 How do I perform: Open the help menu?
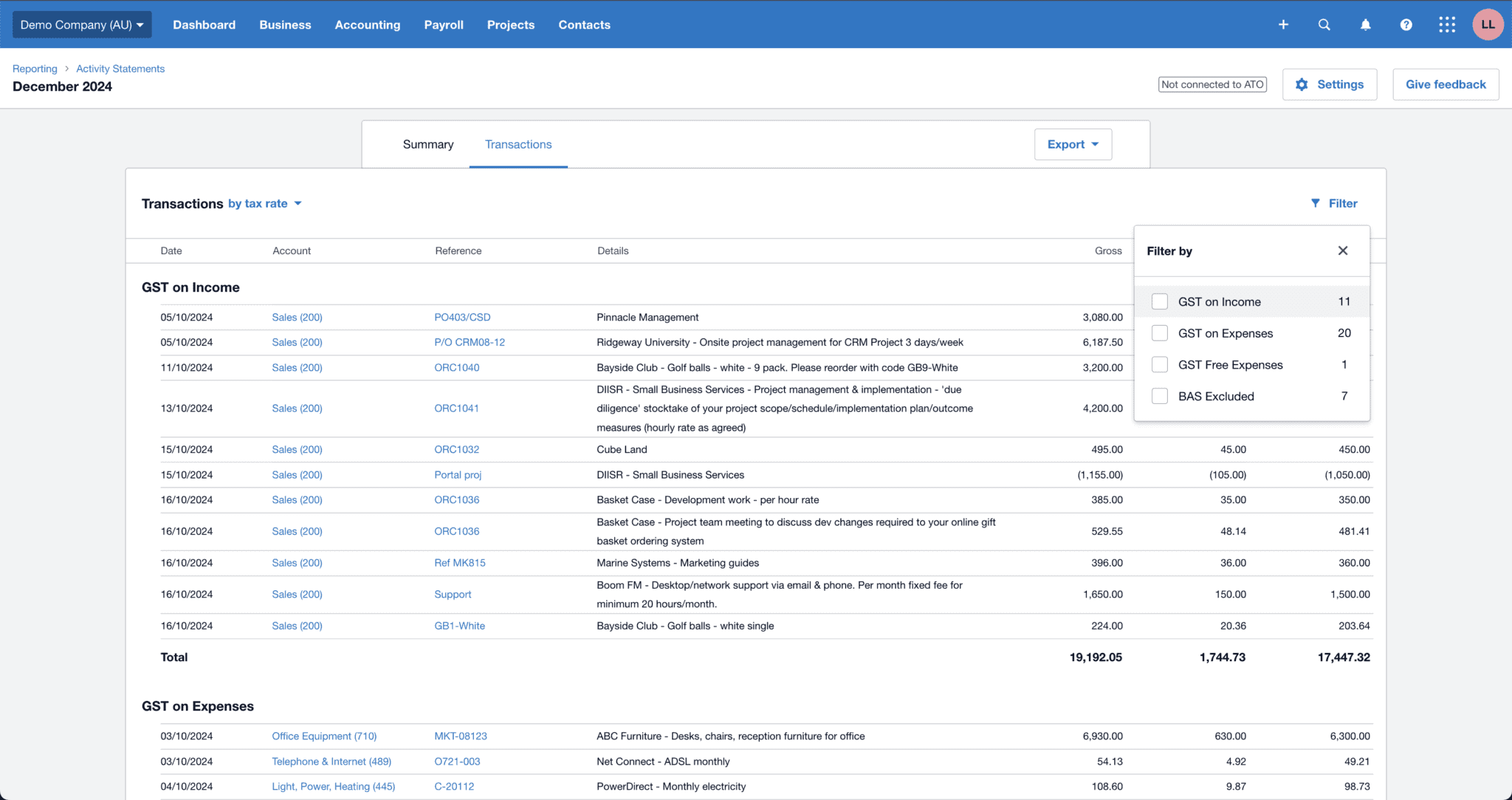click(1406, 24)
